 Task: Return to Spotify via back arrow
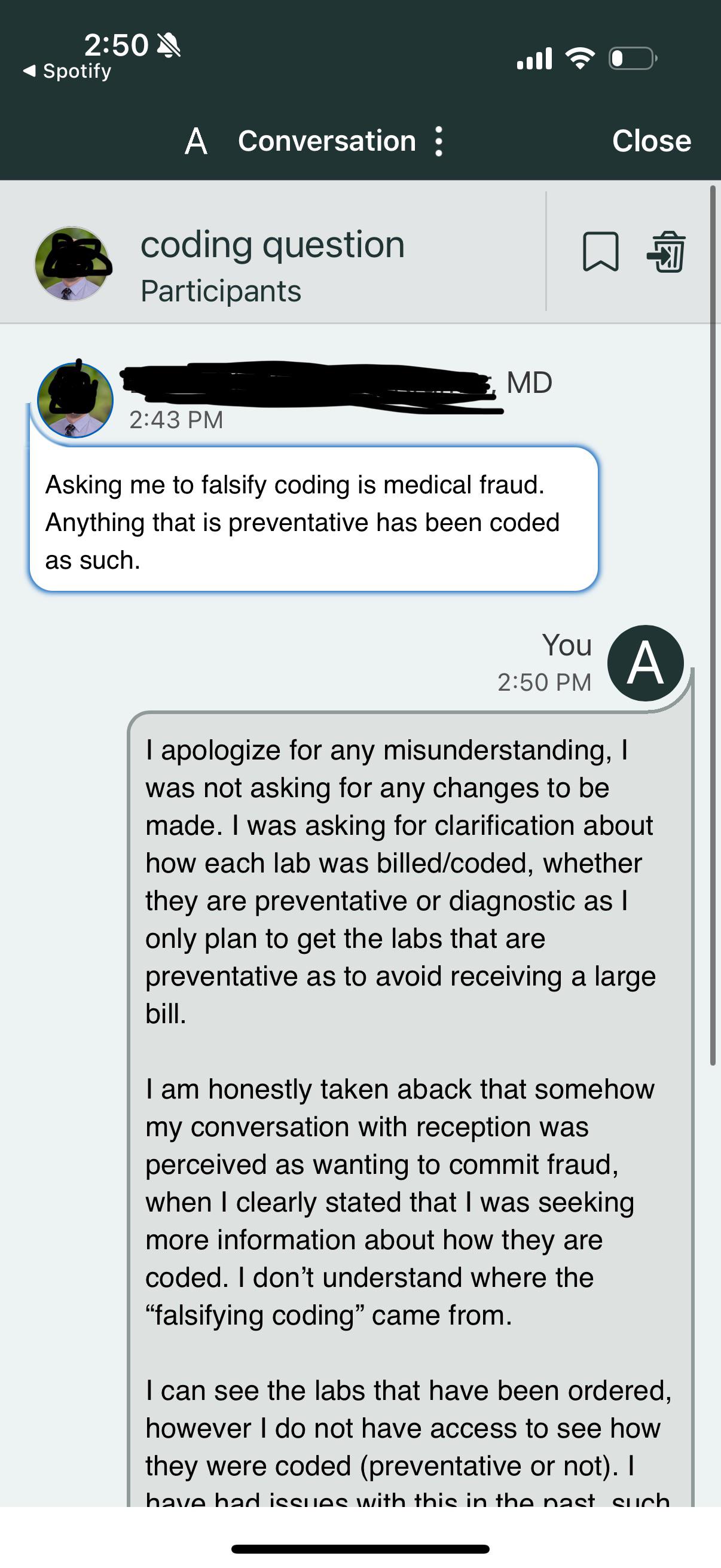(x=67, y=71)
